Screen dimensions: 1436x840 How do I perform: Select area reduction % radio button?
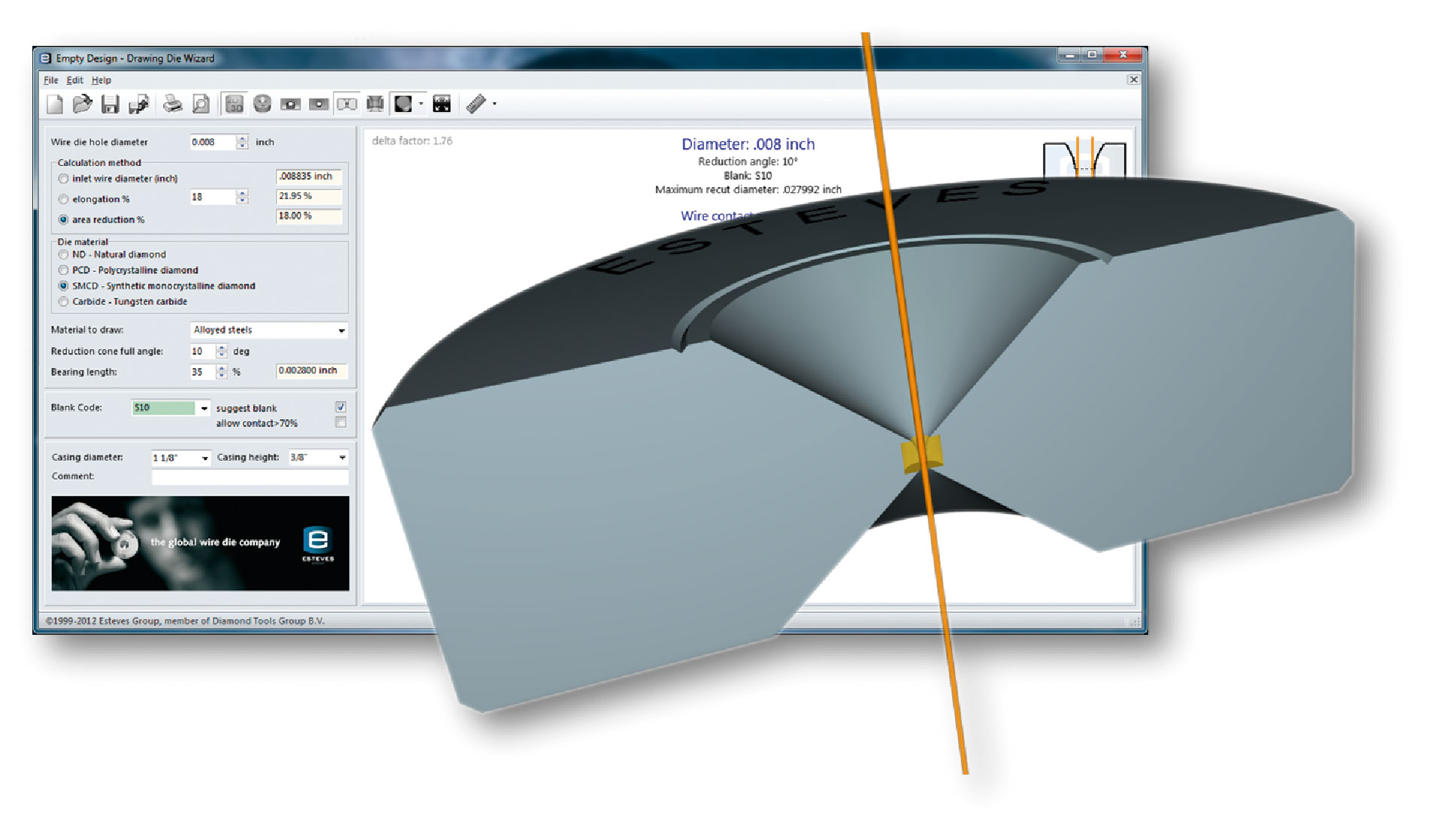pyautogui.click(x=63, y=219)
